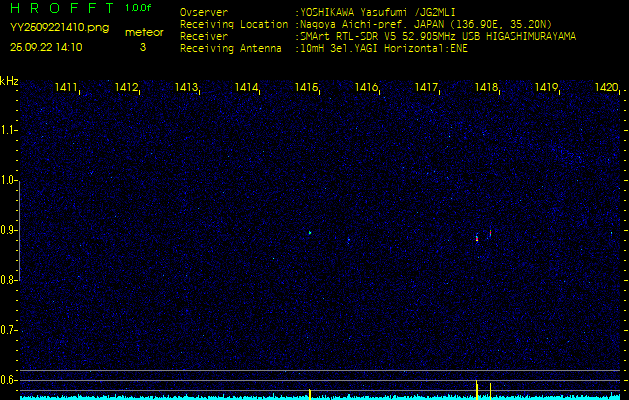Viewport: 629px width, 400px height.
Task: Jump to the 1415 time marker
Action: pyautogui.click(x=307, y=88)
